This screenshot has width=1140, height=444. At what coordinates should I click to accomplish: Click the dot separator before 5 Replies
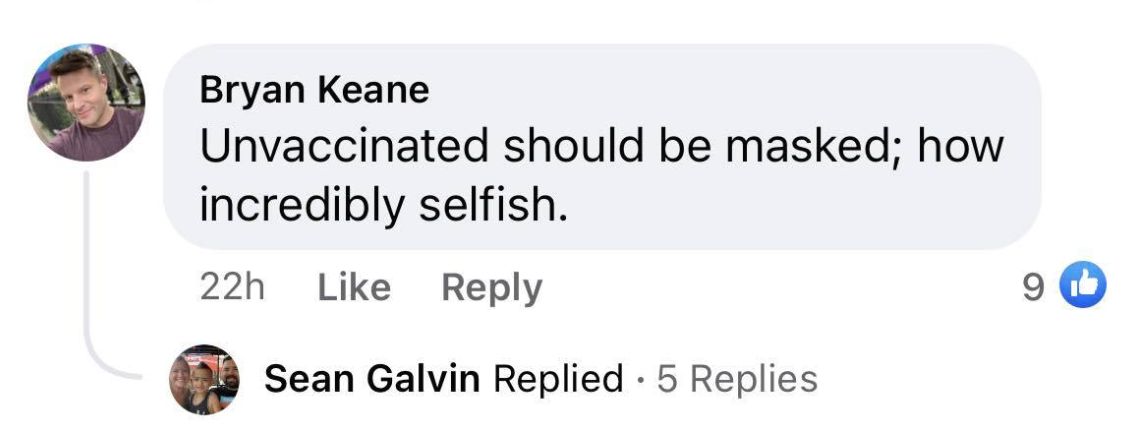click(x=640, y=380)
